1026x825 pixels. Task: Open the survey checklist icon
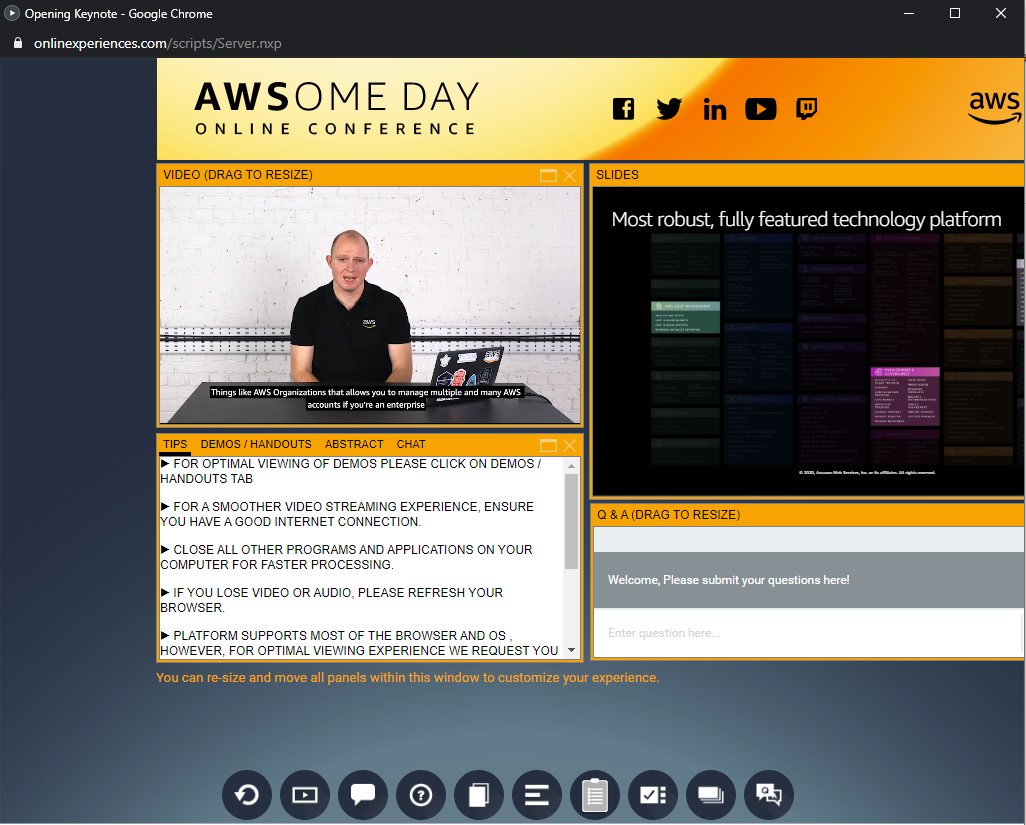(652, 795)
